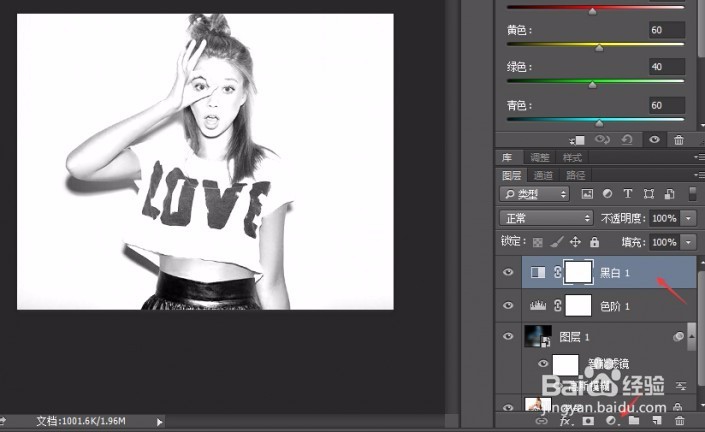
Task: Hide the bottom background layer
Action: (508, 407)
